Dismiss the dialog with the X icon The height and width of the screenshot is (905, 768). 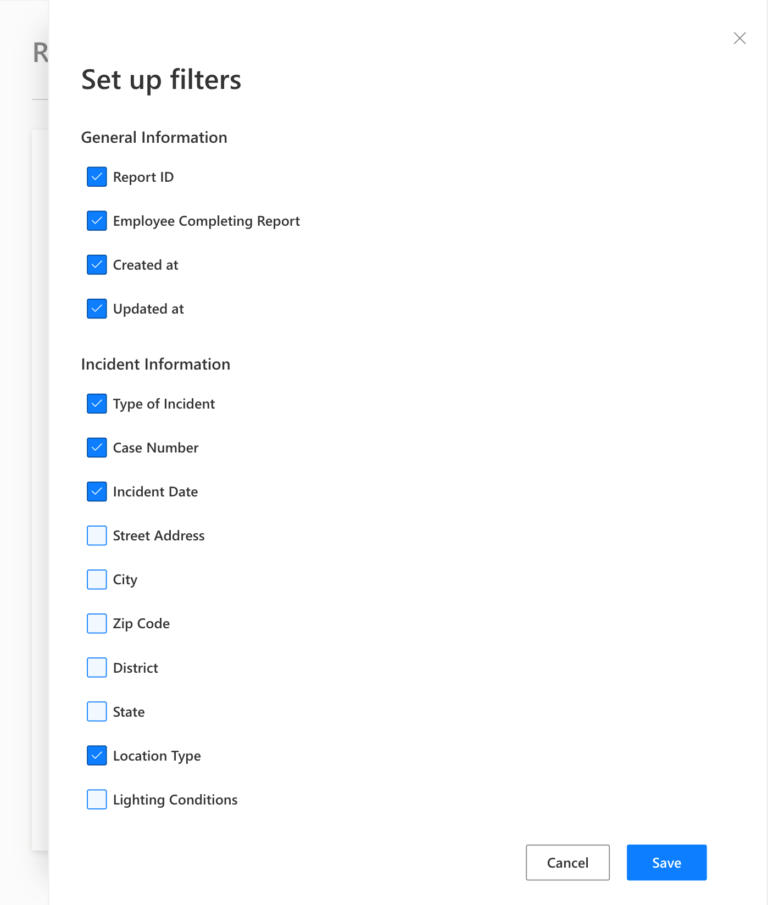tap(739, 38)
